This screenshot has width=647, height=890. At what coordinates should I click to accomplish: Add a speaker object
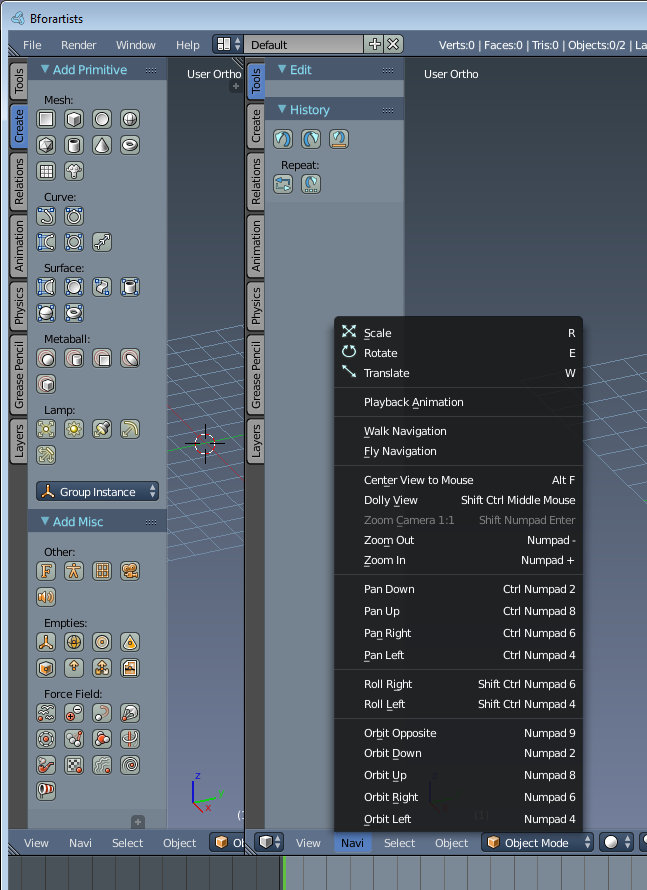point(46,597)
